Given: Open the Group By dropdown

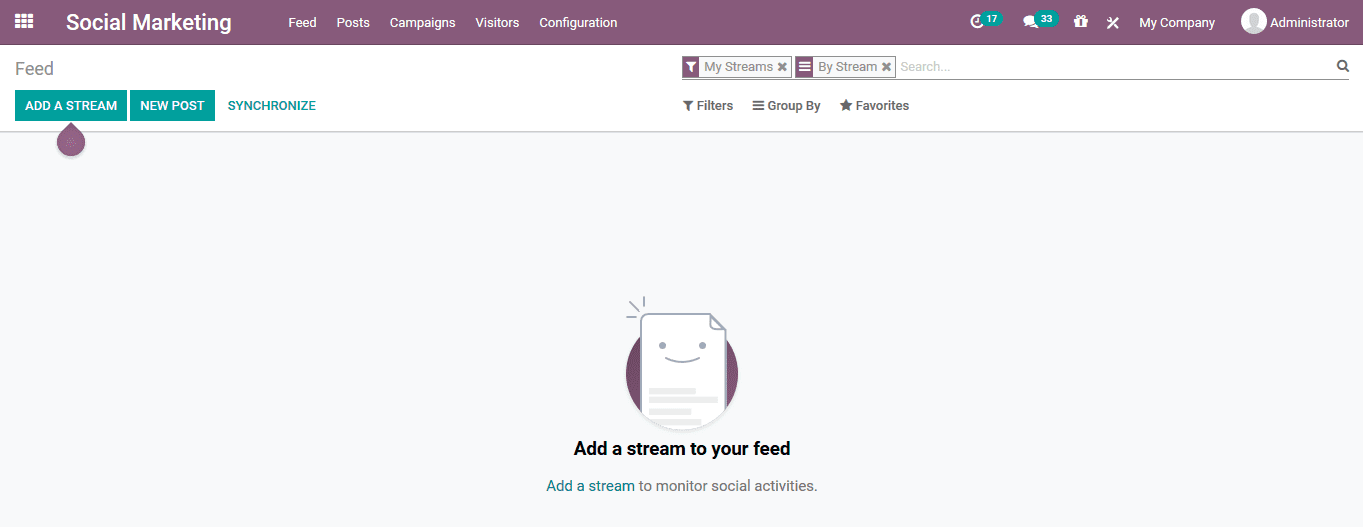Looking at the screenshot, I should click(787, 106).
